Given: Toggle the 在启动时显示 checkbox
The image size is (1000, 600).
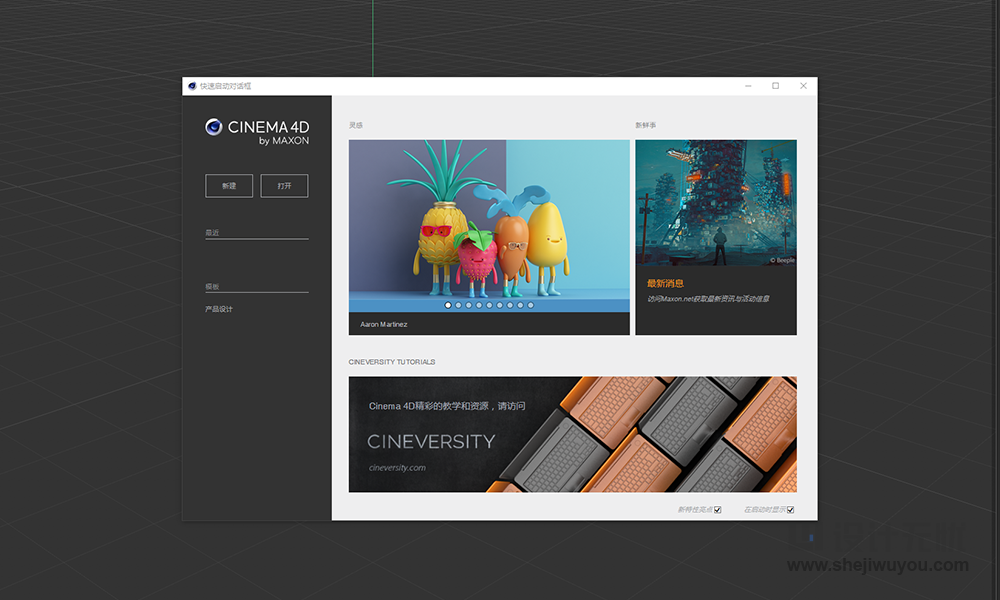Looking at the screenshot, I should click(790, 509).
